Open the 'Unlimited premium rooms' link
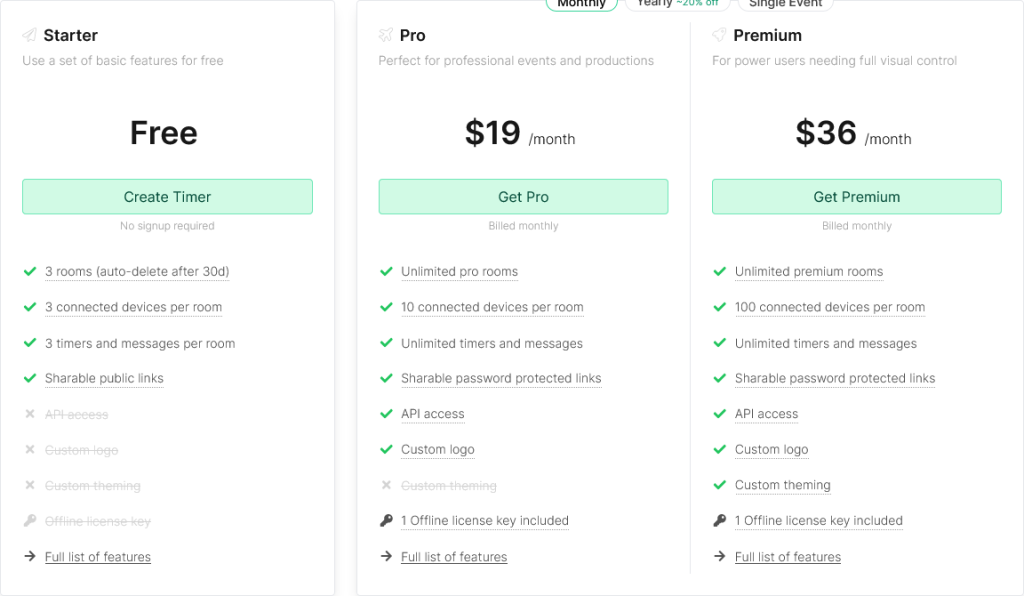 click(808, 271)
